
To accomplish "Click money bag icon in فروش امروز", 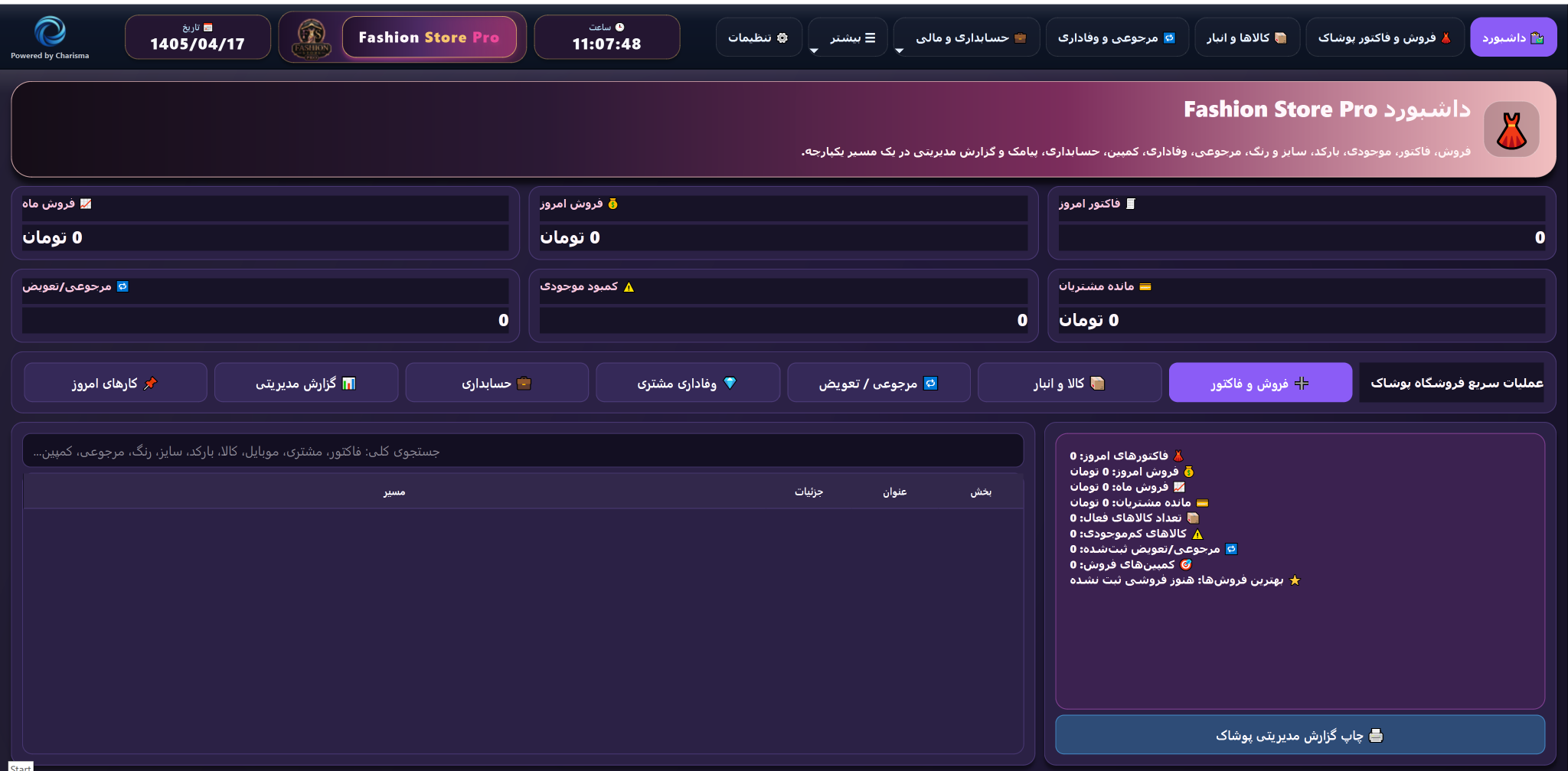I will [x=612, y=204].
